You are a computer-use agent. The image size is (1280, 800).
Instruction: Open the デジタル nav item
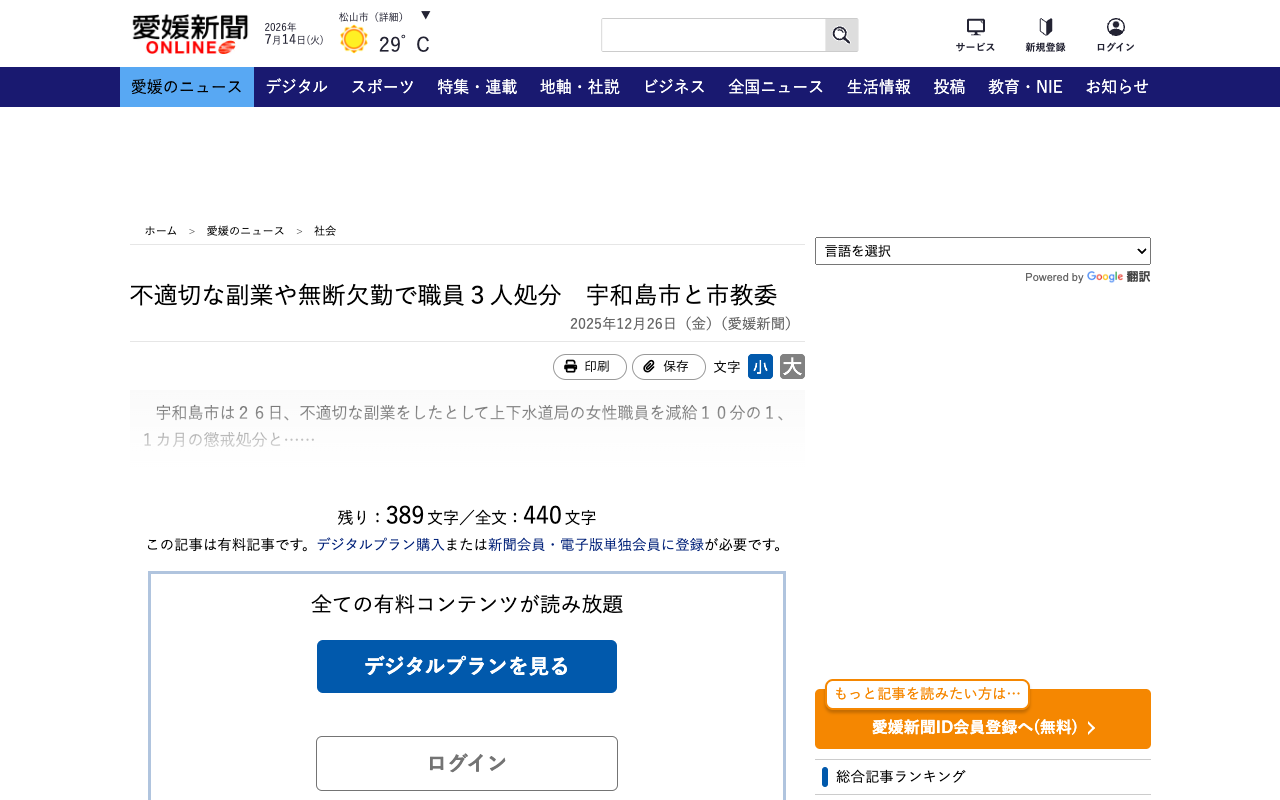point(297,87)
